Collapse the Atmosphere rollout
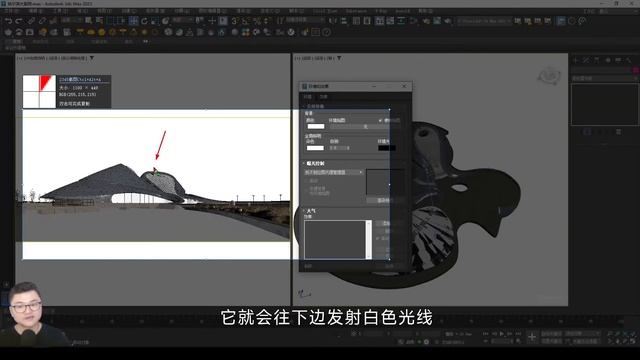The width and height of the screenshot is (640, 360). pos(304,210)
